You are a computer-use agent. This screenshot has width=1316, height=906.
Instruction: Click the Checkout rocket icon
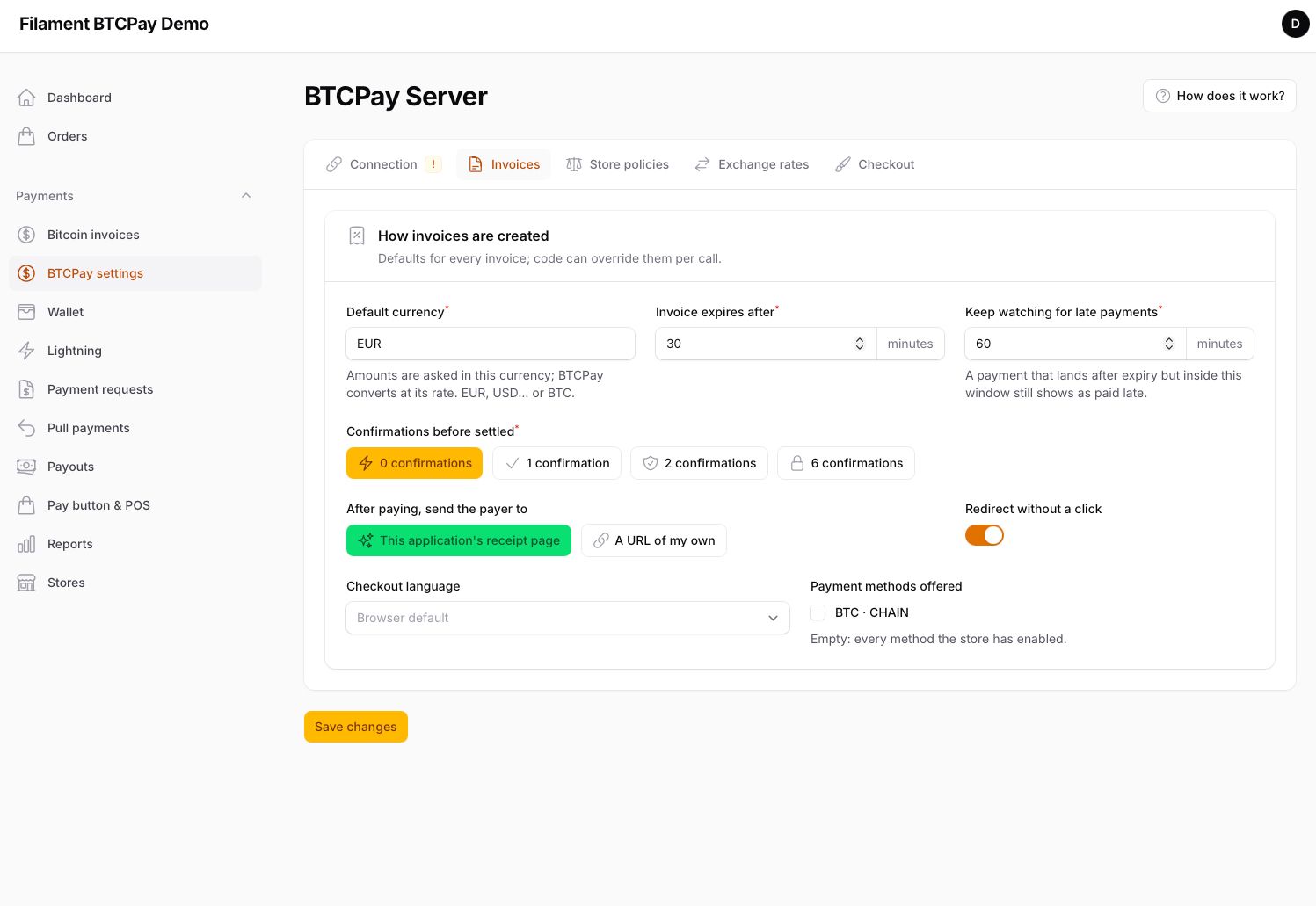pos(842,164)
